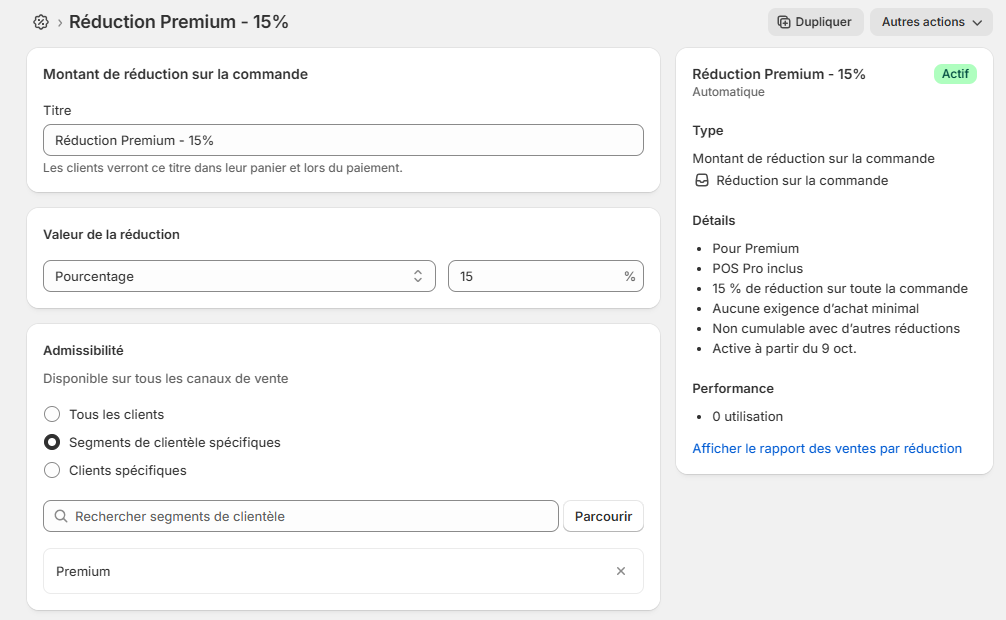The height and width of the screenshot is (620, 1006).
Task: Click the magnifier icon in the segment search
Action: pyautogui.click(x=61, y=516)
